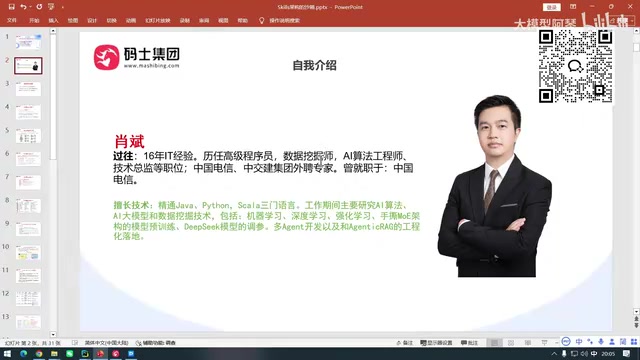Image resolution: width=640 pixels, height=360 pixels.
Task: Select slide 9 thumbnail
Action: pyautogui.click(x=28, y=229)
